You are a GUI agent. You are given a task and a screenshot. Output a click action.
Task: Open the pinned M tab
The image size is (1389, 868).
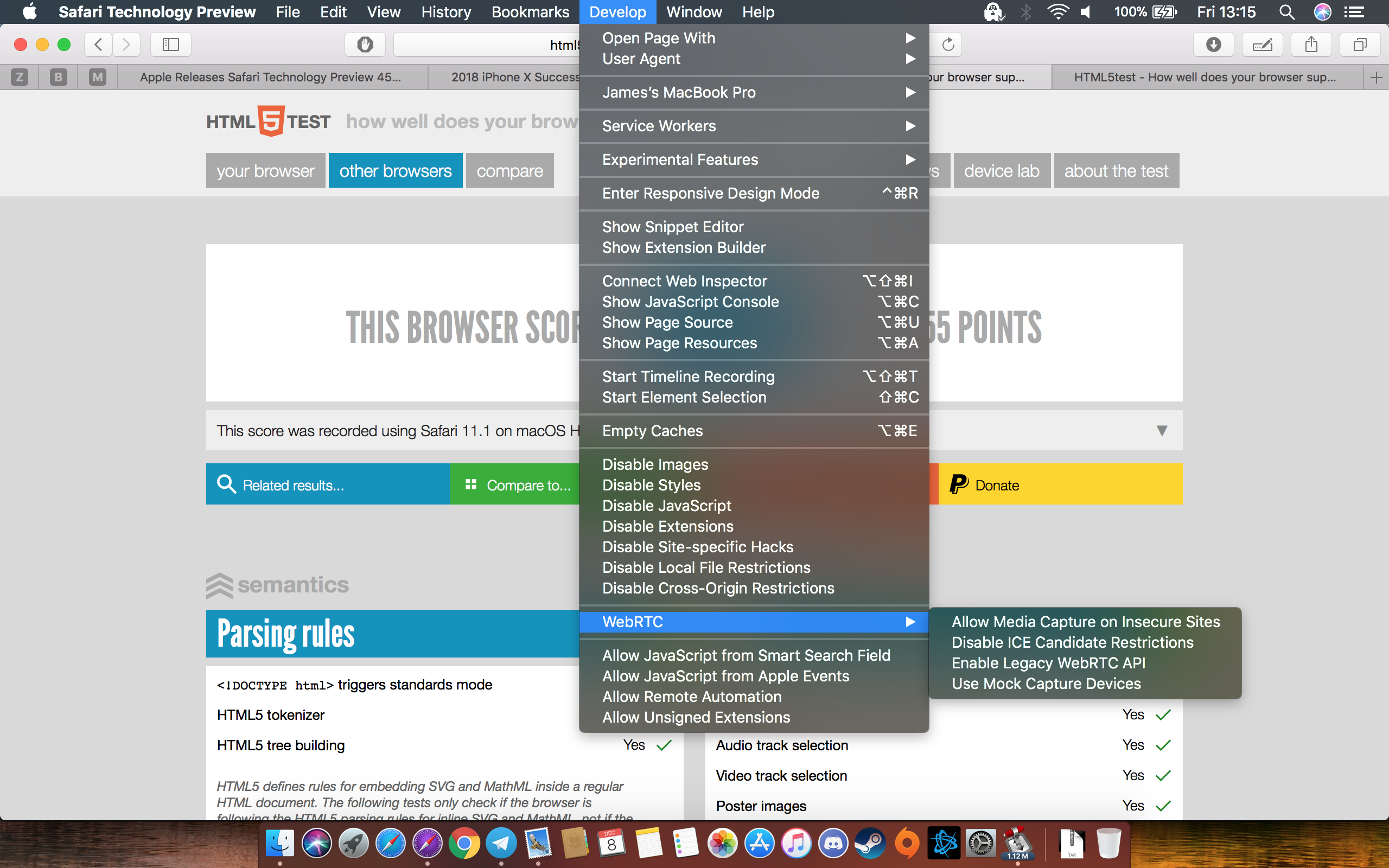coord(98,77)
